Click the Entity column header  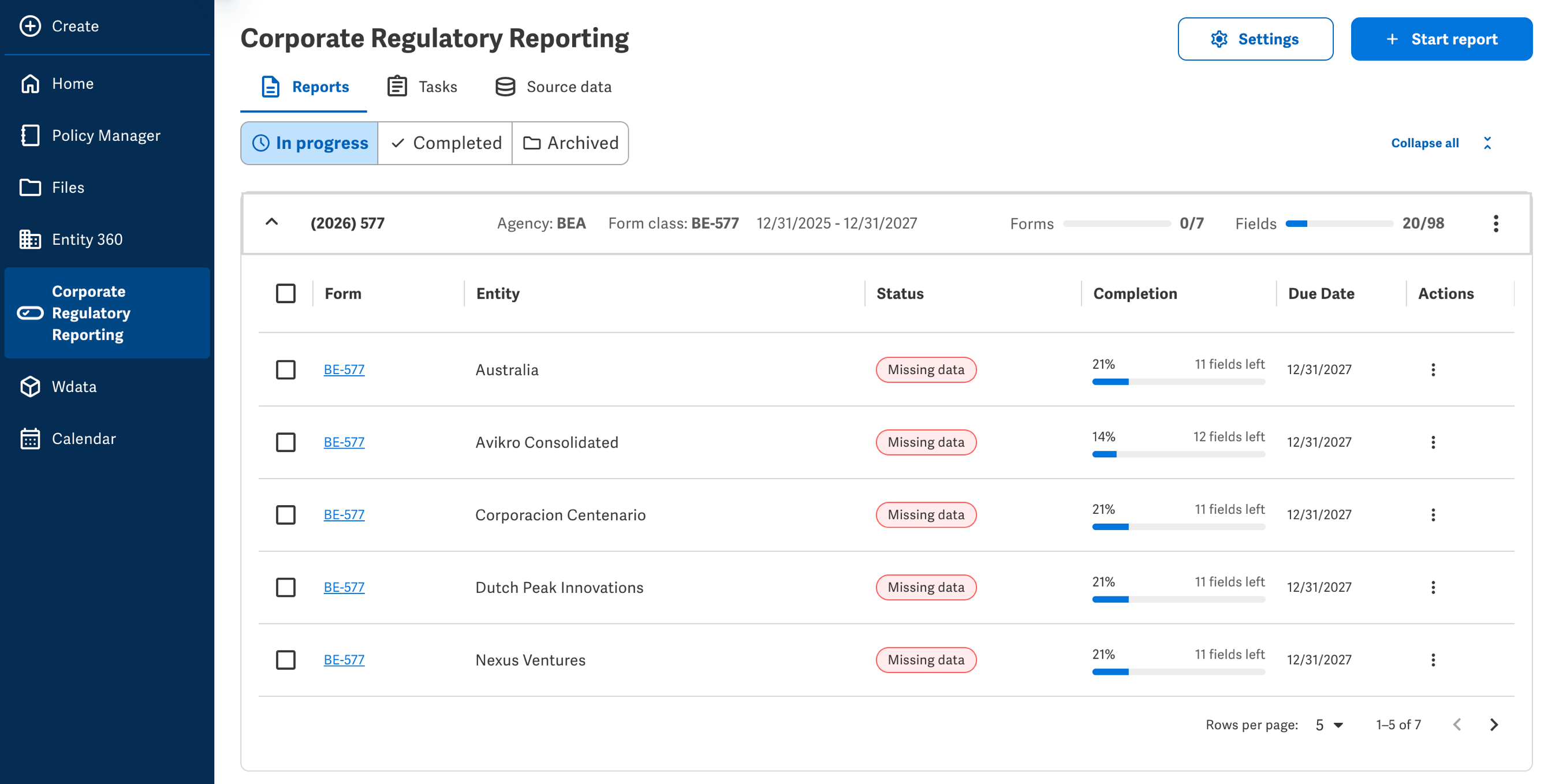pos(498,293)
